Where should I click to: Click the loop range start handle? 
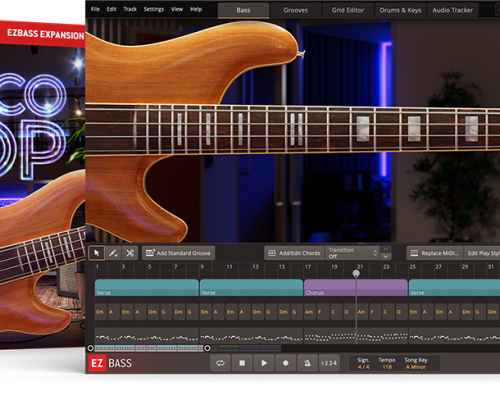[90, 348]
